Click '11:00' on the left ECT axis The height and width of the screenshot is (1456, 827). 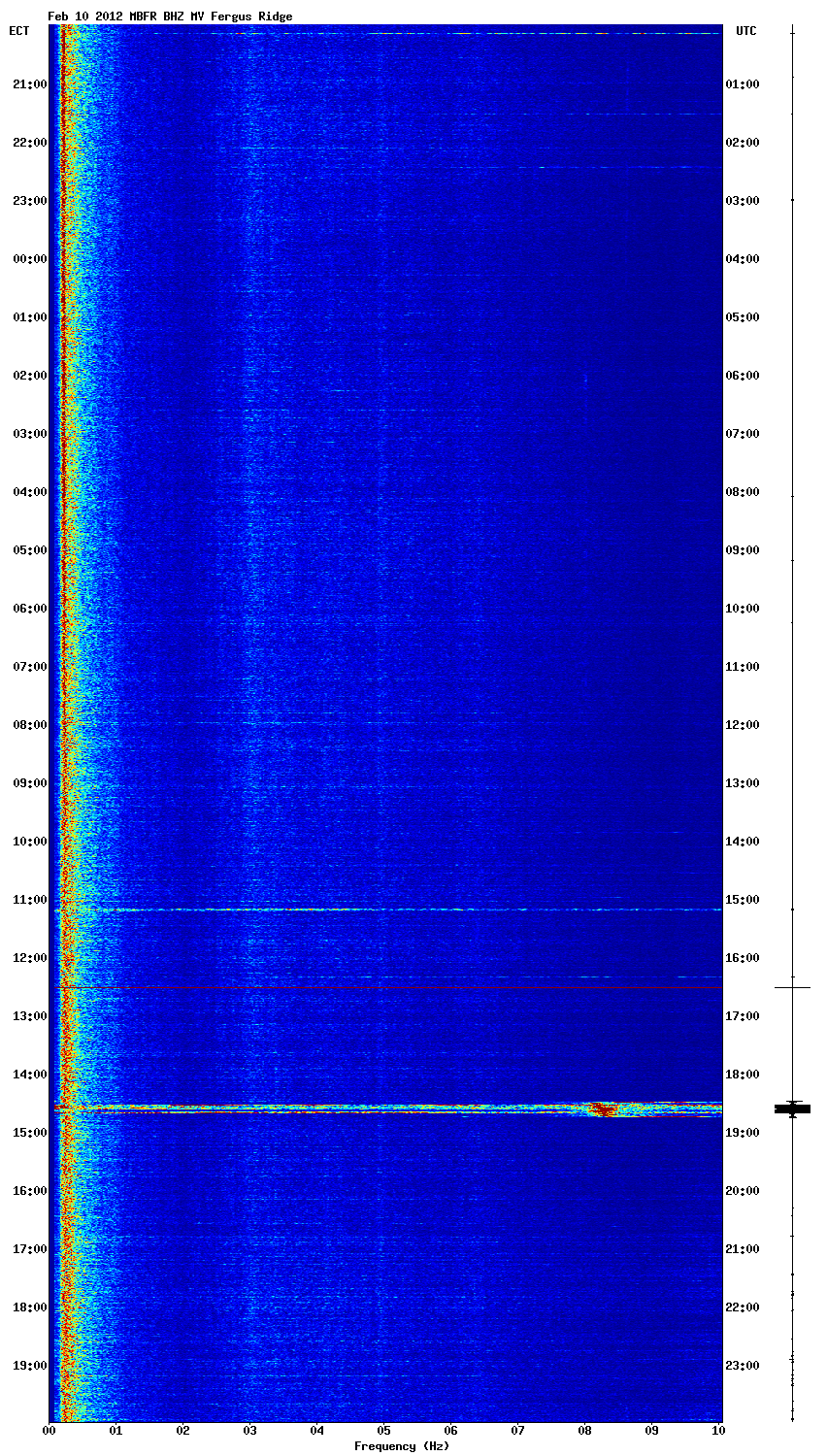29,900
